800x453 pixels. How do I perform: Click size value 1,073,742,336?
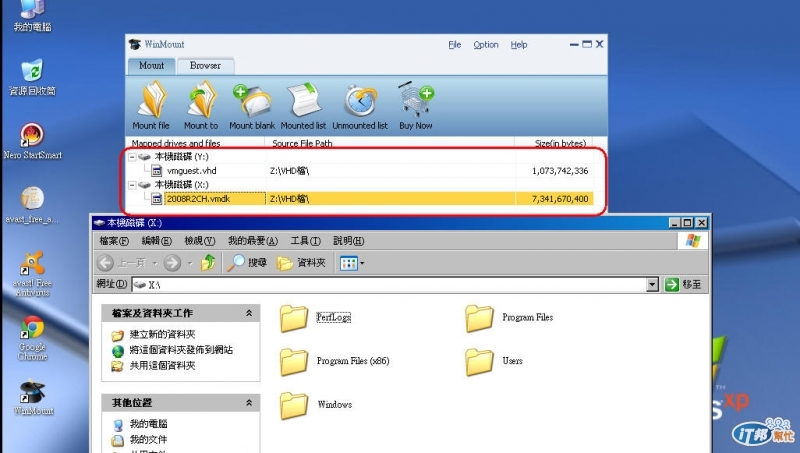560,171
